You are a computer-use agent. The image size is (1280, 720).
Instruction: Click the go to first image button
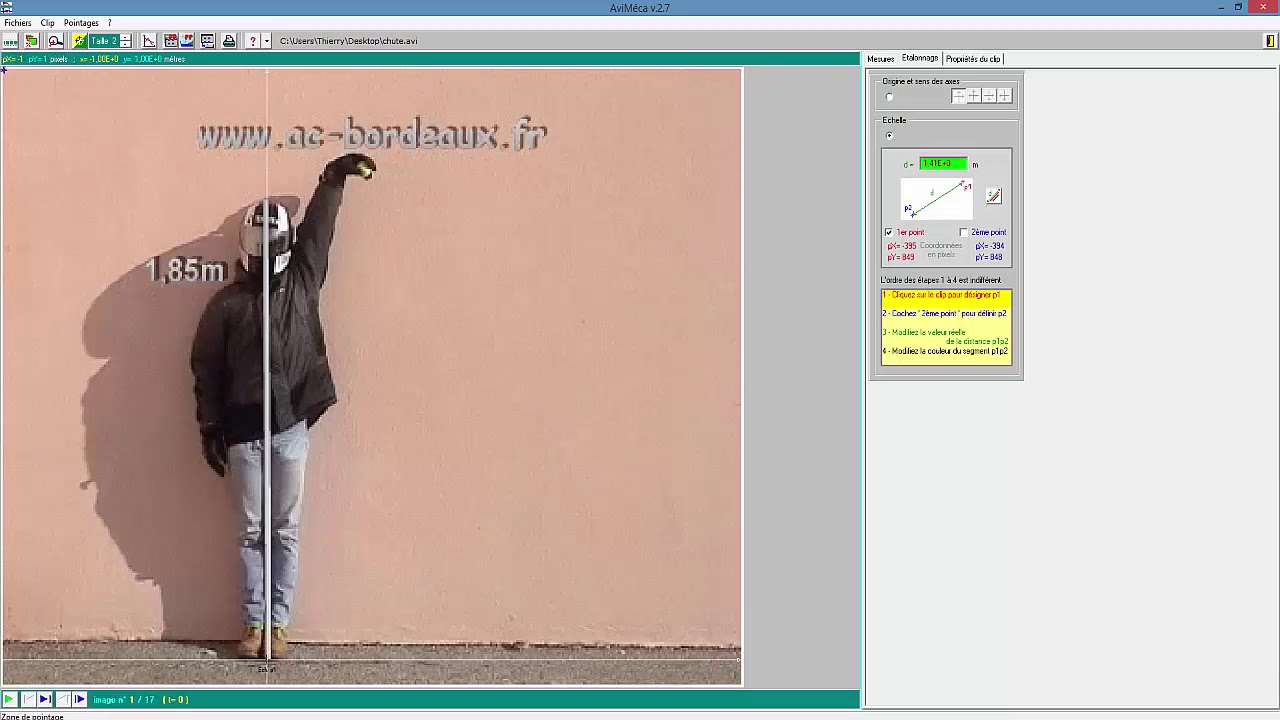[x=28, y=699]
